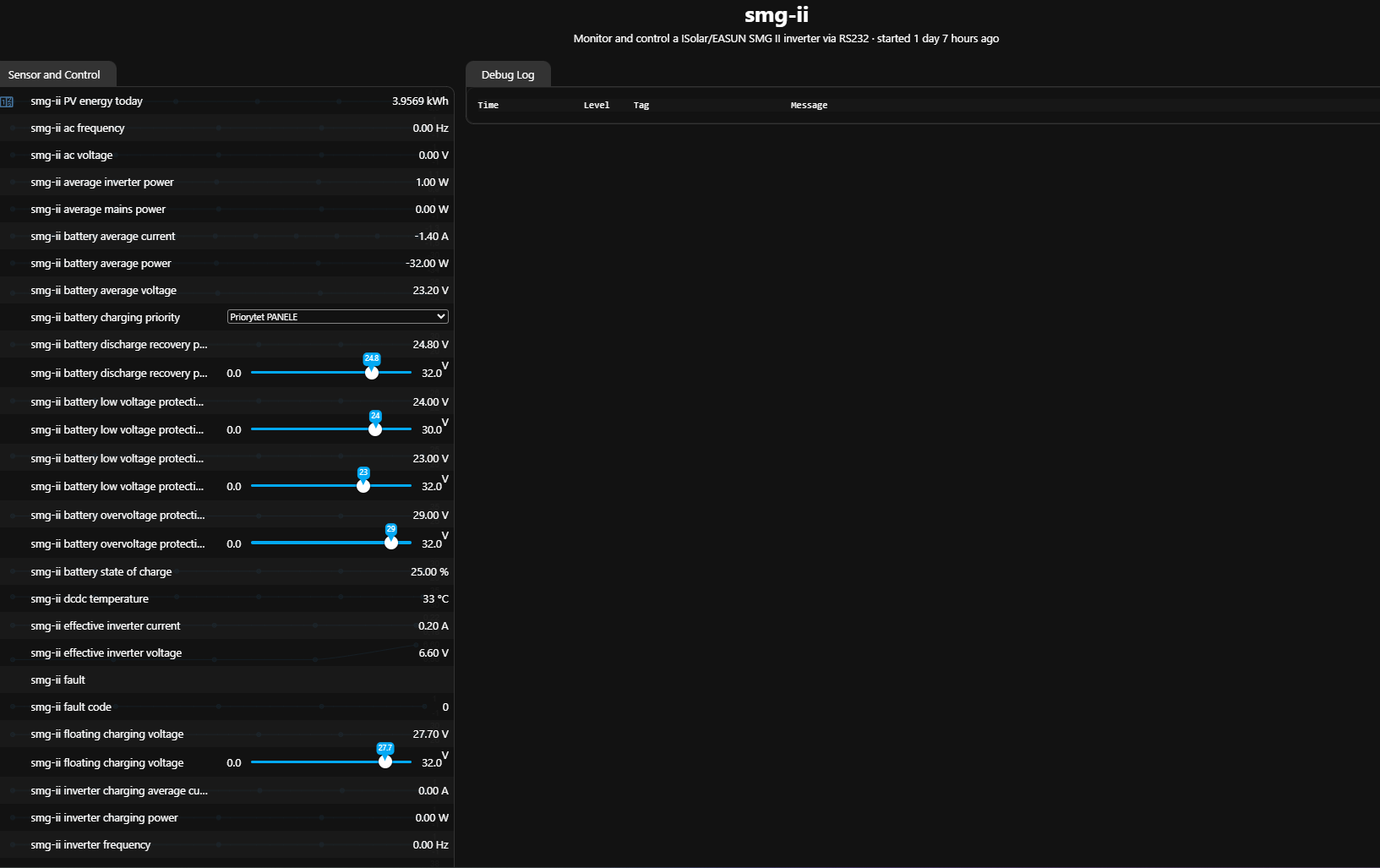This screenshot has width=1380, height=868.
Task: Click the 33 °C temperature value
Action: 435,599
